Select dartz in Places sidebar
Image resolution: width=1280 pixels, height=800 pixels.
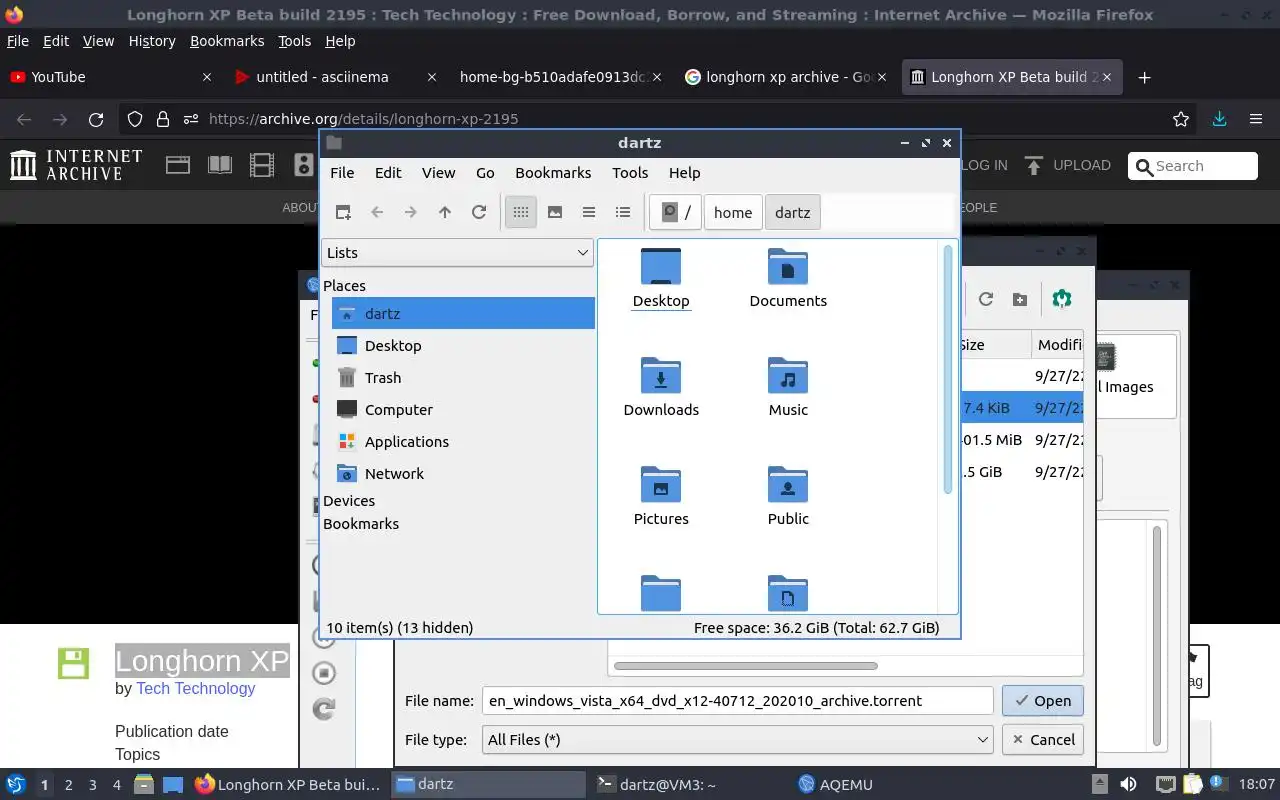click(x=464, y=313)
